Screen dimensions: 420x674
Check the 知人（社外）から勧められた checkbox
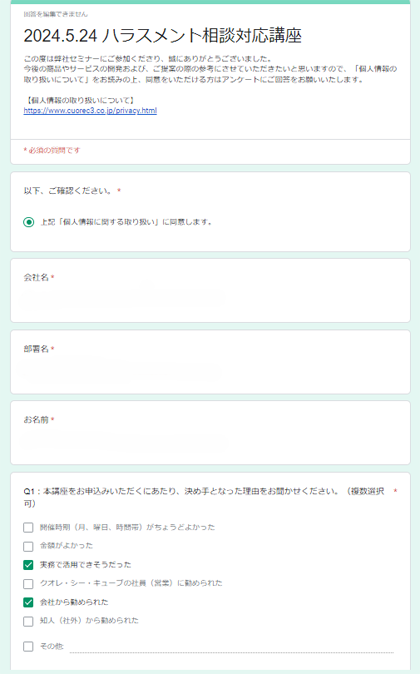tap(28, 621)
